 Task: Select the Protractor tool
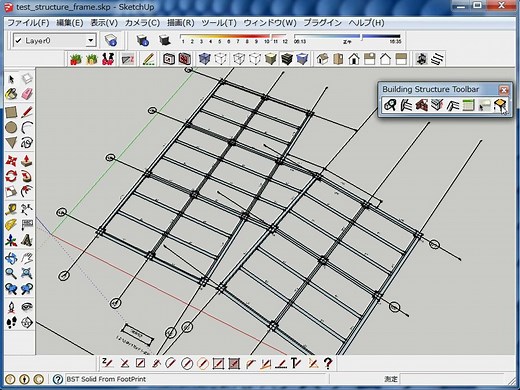11,225
